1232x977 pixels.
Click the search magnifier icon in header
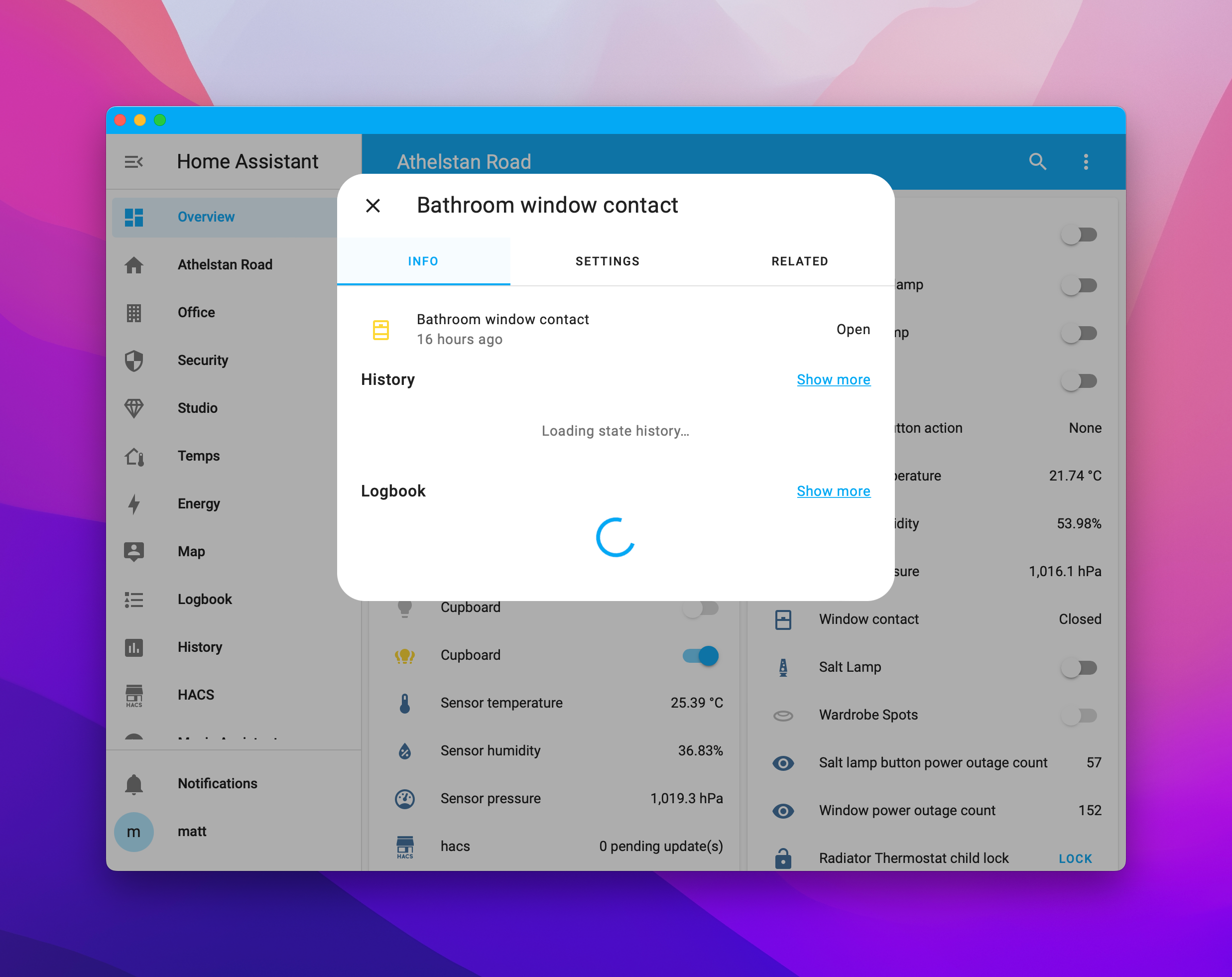point(1037,162)
